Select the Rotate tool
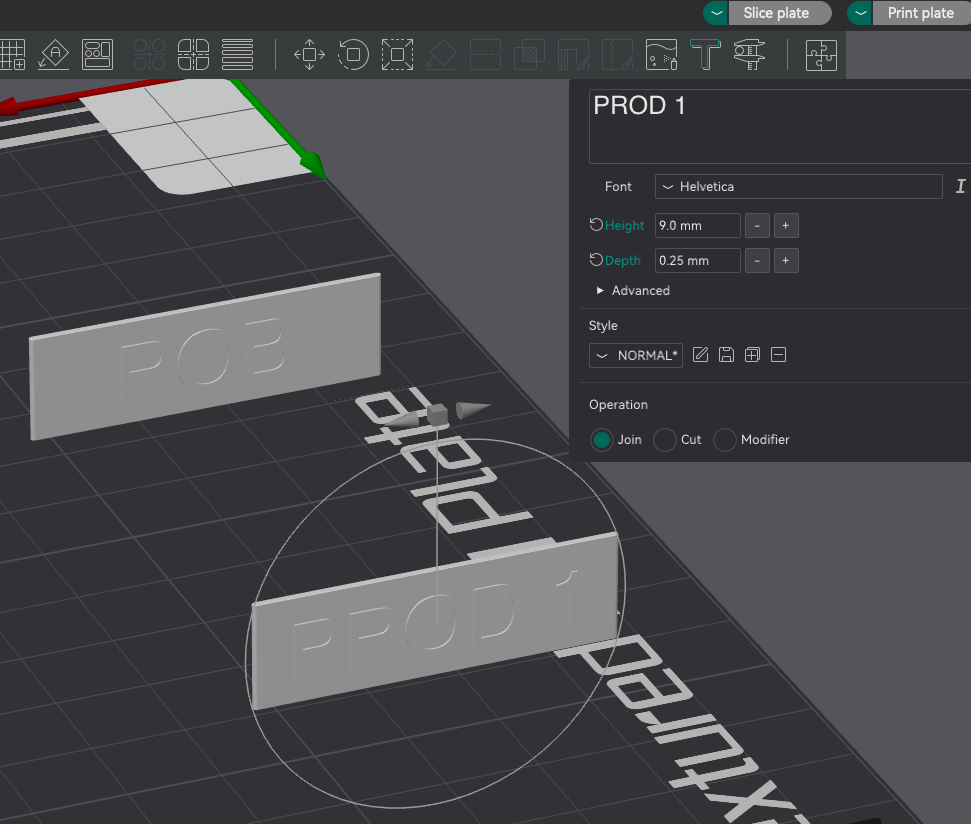This screenshot has width=971, height=824. [353, 54]
